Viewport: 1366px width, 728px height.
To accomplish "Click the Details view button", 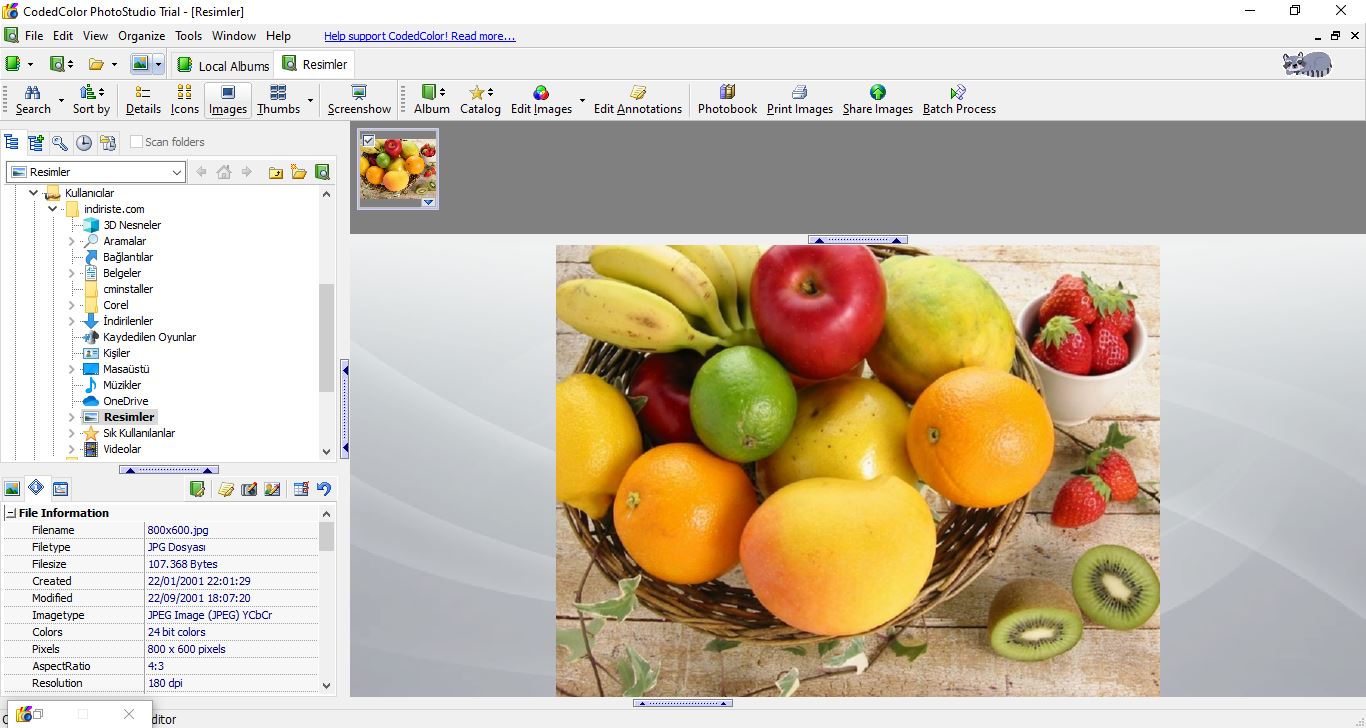I will [x=143, y=100].
